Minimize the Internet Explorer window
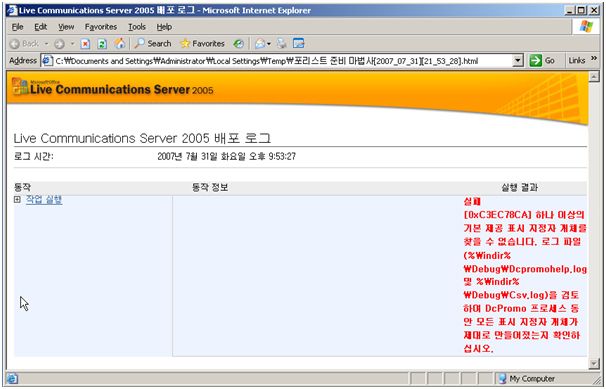Screen dimensions: 606x389 pyautogui.click(x=569, y=10)
